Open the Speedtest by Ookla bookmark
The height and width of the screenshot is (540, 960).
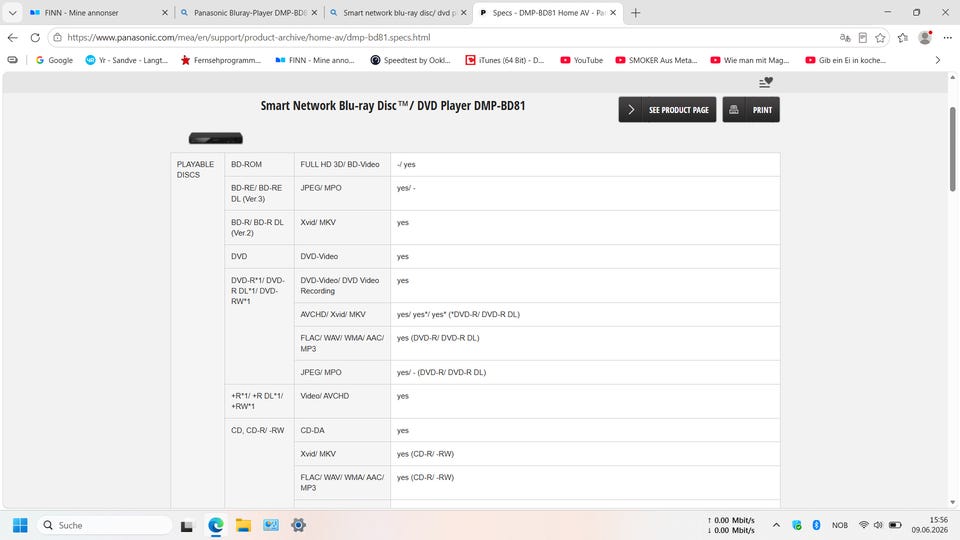[411, 60]
